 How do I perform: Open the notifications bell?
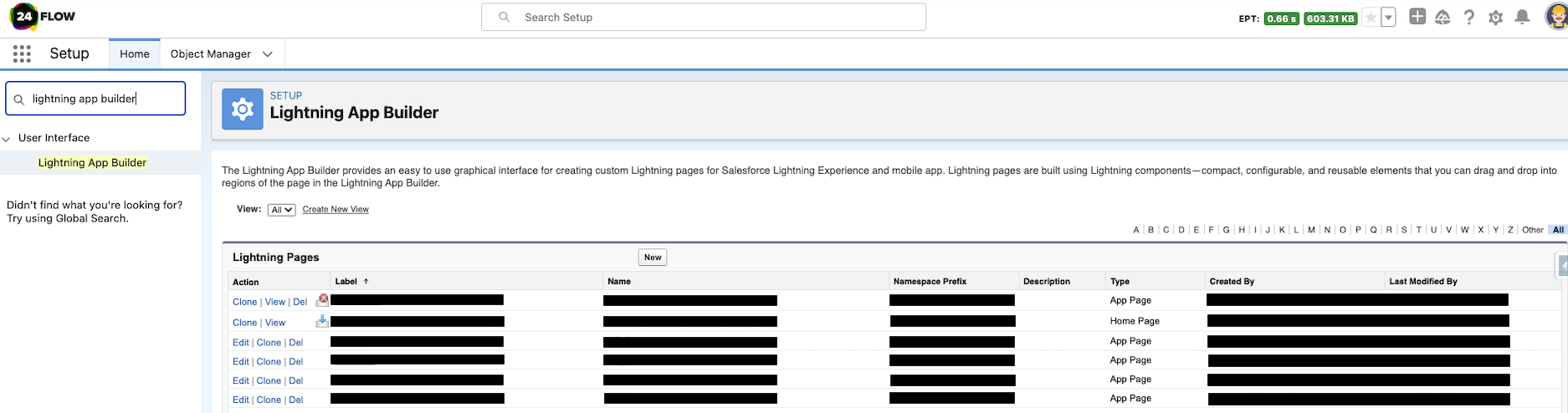(x=1522, y=18)
